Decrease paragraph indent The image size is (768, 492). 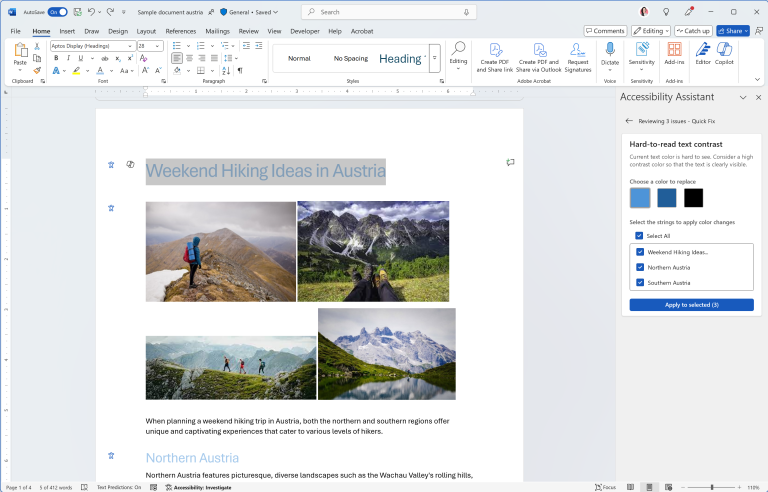tap(246, 46)
